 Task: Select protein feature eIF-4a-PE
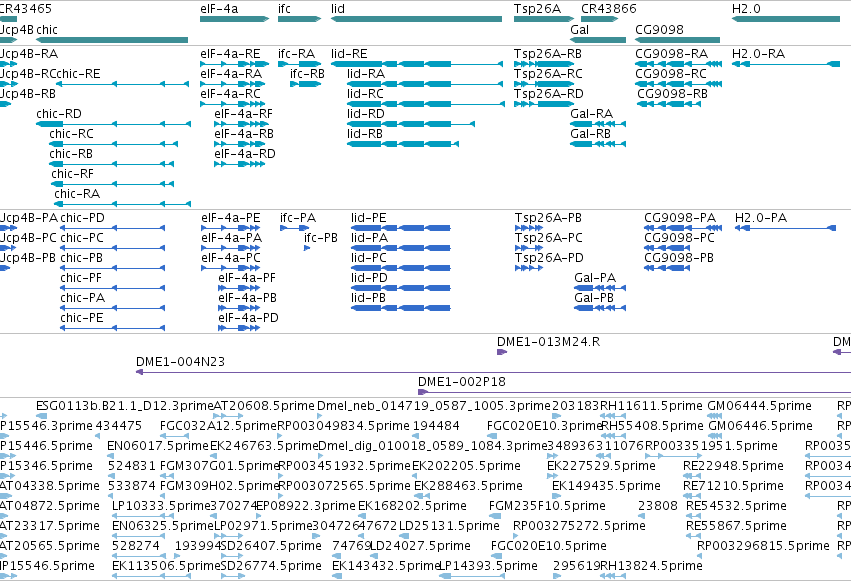click(231, 228)
